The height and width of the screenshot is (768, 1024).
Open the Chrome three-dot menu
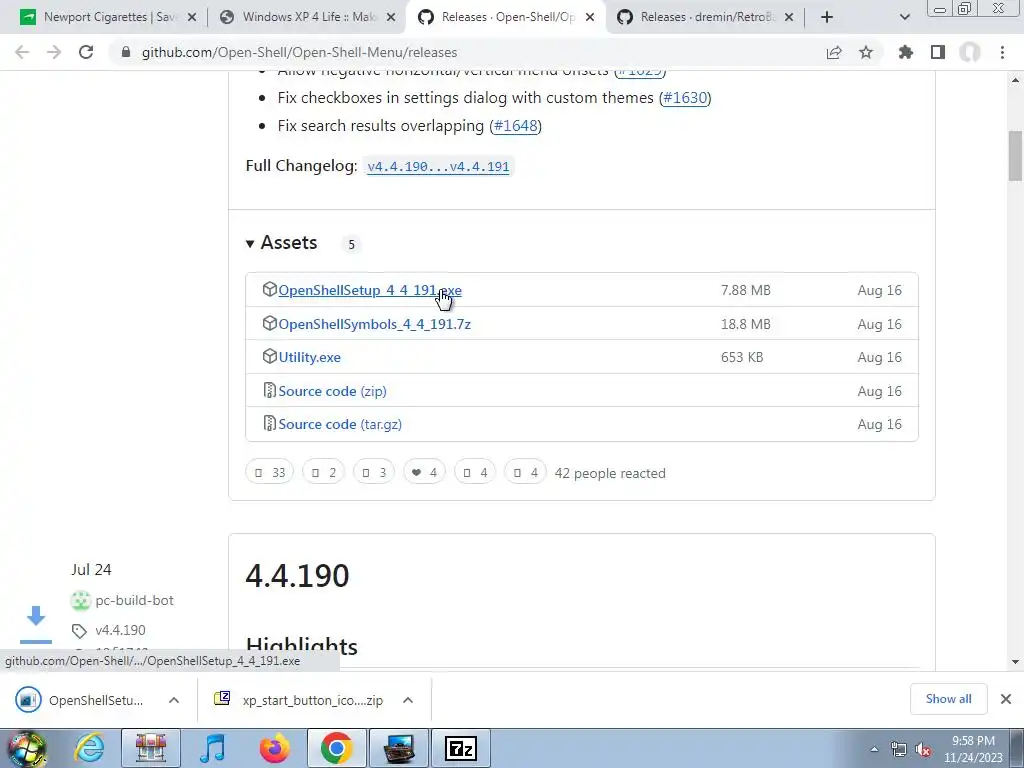(1002, 52)
